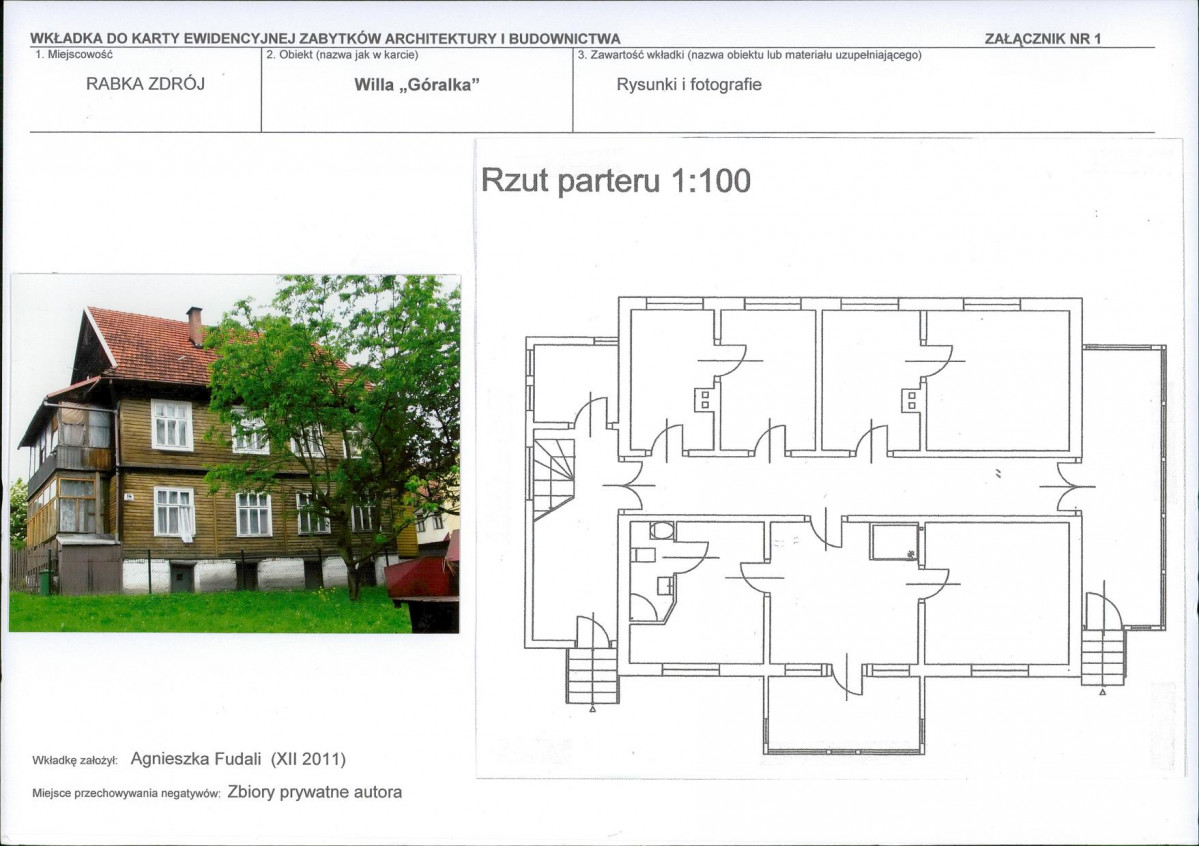
Task: Click the "Willa „Góralka”" object name
Action: pos(417,85)
